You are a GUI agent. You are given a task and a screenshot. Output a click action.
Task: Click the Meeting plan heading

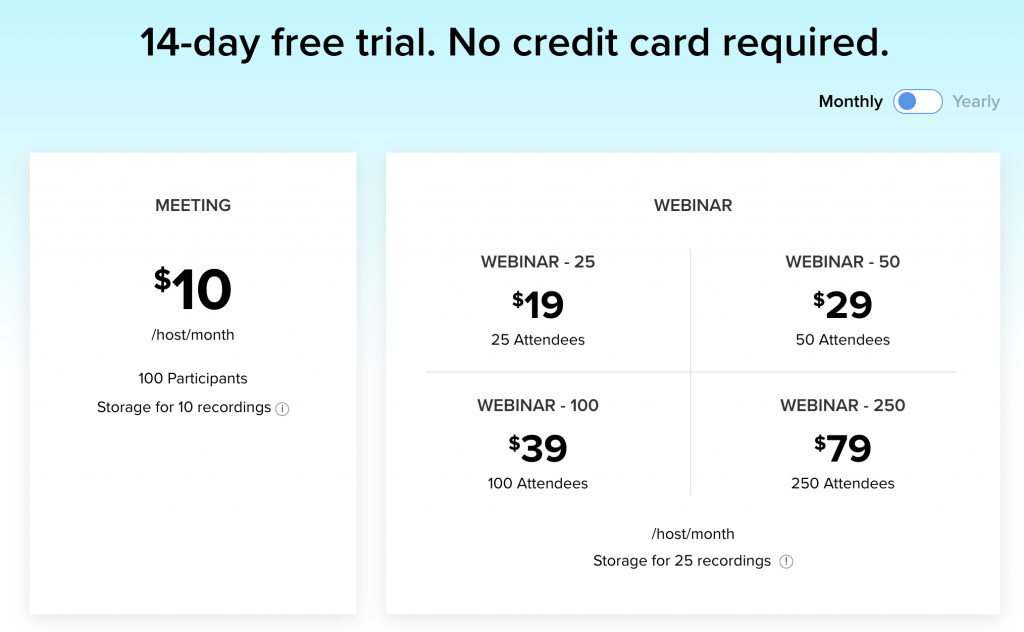[x=193, y=205]
